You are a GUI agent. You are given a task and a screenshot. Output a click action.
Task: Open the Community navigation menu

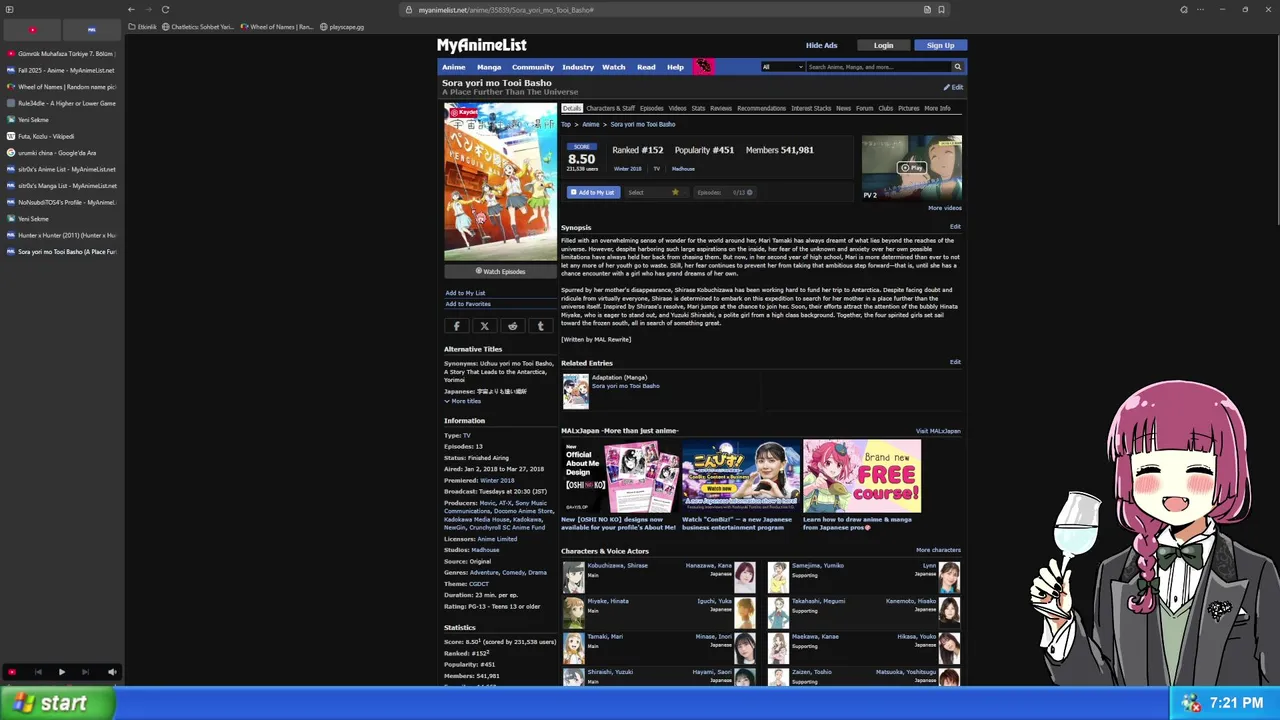pos(533,67)
